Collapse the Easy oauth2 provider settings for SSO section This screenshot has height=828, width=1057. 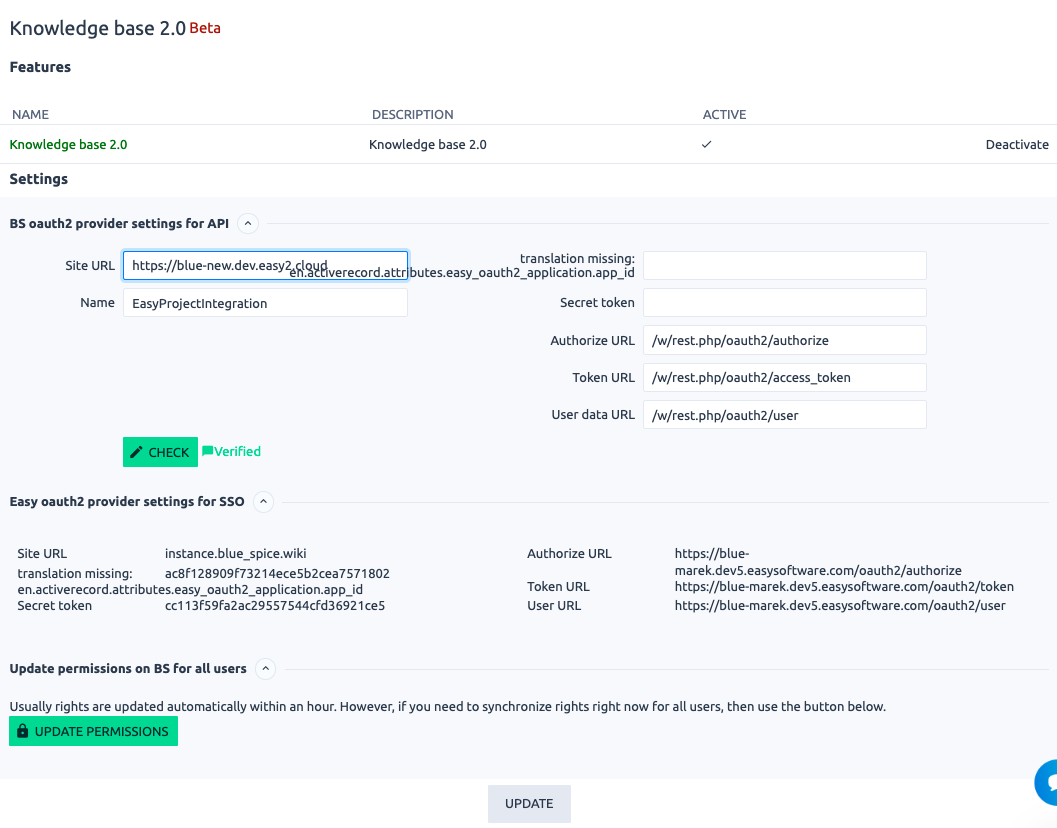(263, 501)
